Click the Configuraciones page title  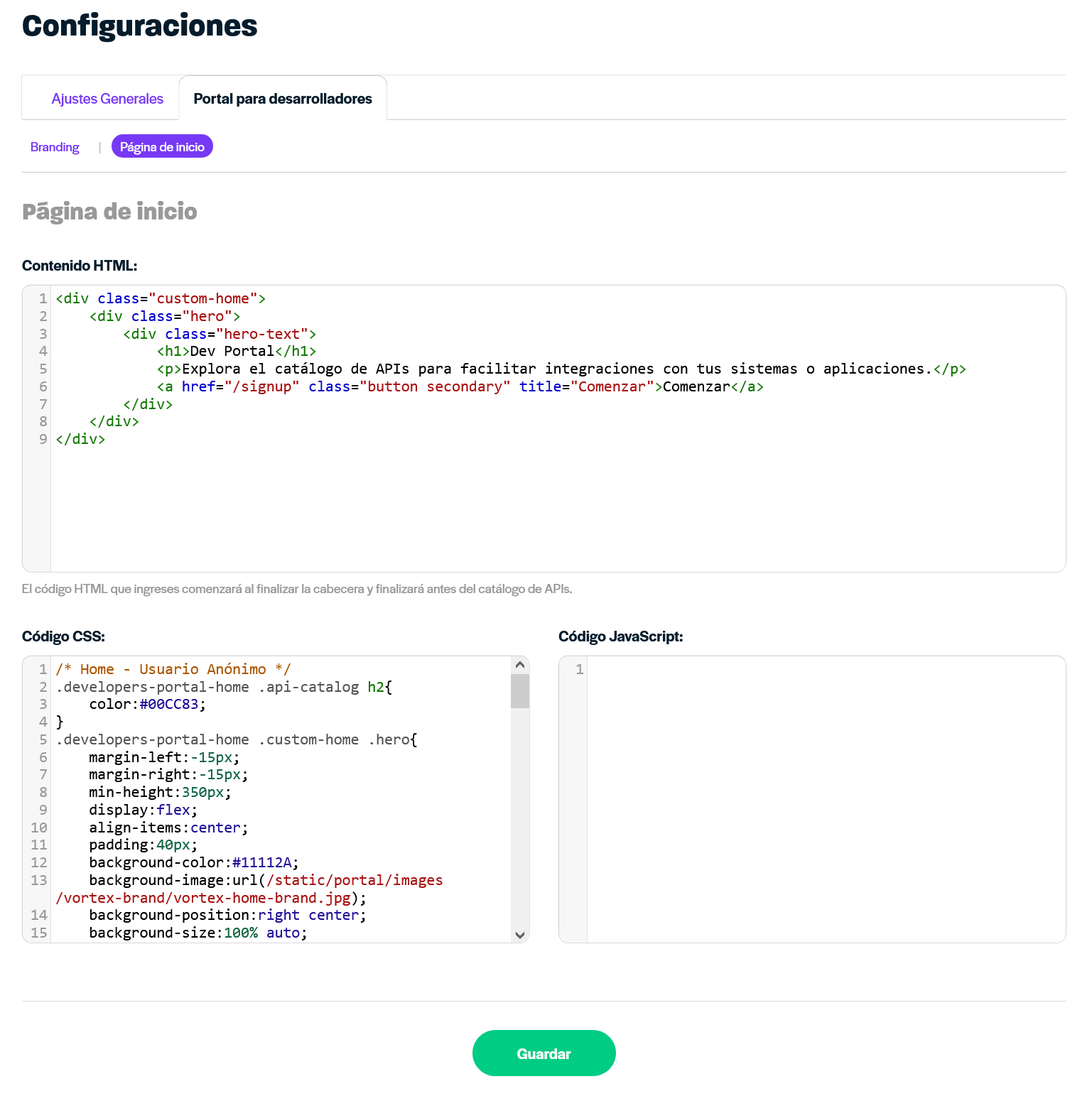click(140, 26)
